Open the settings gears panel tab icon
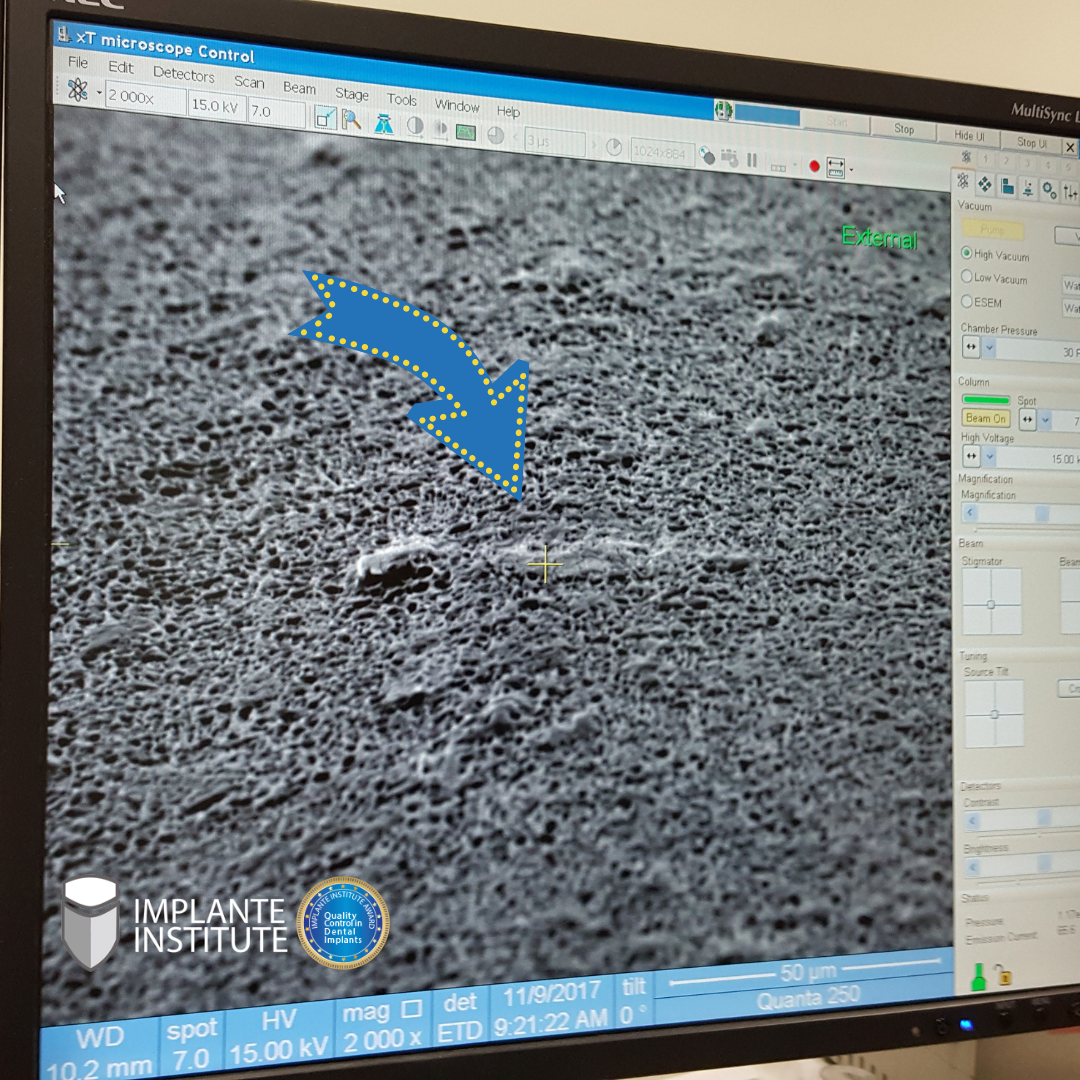The width and height of the screenshot is (1080, 1080). [x=1049, y=189]
